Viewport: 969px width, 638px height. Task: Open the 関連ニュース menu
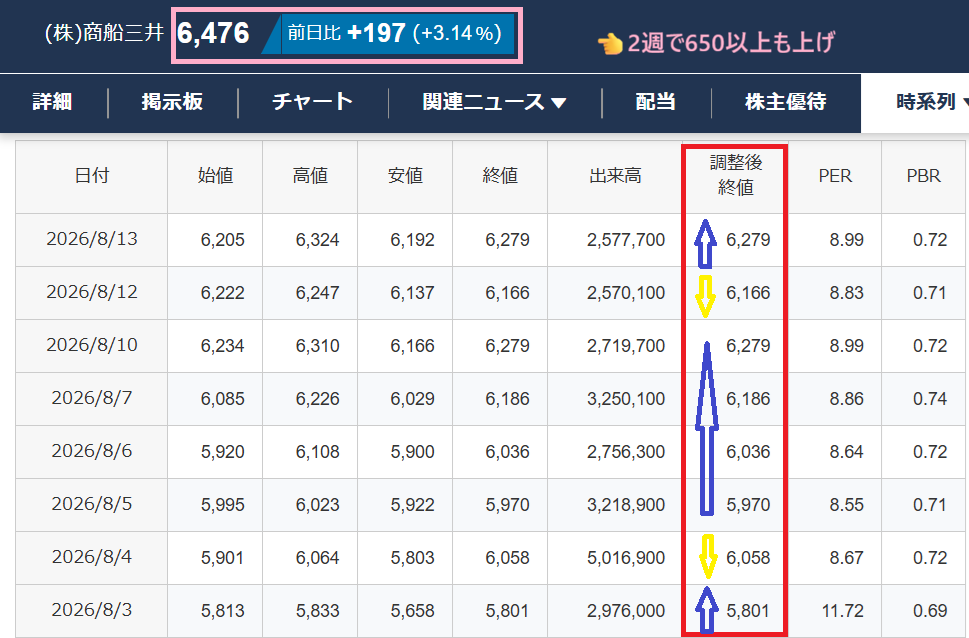tap(494, 102)
